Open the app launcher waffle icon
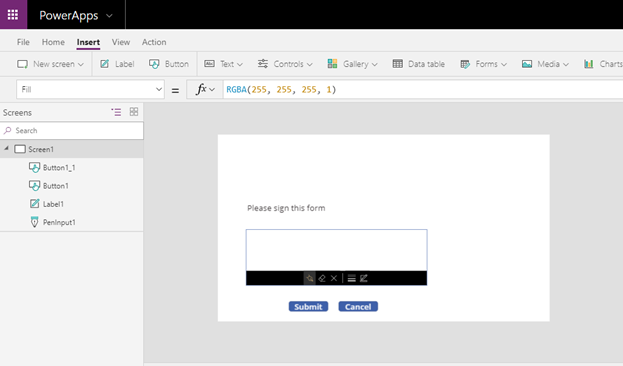Screen dimensions: 623x366 [x=13, y=15]
